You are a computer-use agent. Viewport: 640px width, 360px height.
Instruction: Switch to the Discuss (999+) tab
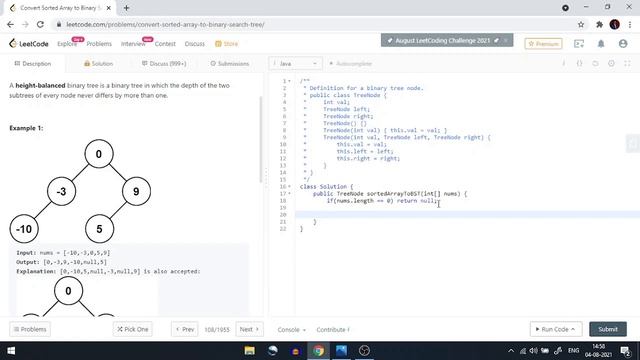pyautogui.click(x=164, y=64)
